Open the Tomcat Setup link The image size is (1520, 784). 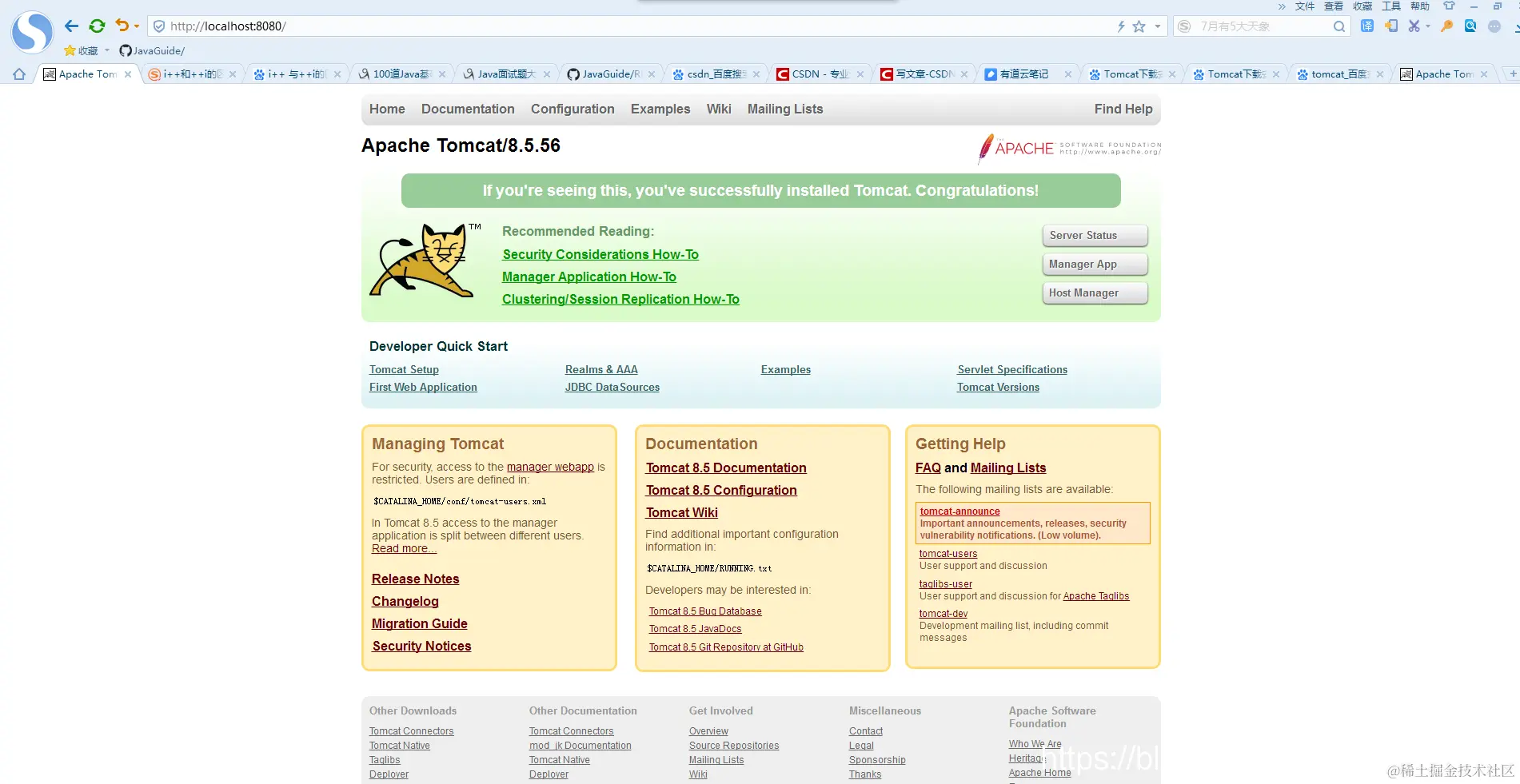point(404,369)
